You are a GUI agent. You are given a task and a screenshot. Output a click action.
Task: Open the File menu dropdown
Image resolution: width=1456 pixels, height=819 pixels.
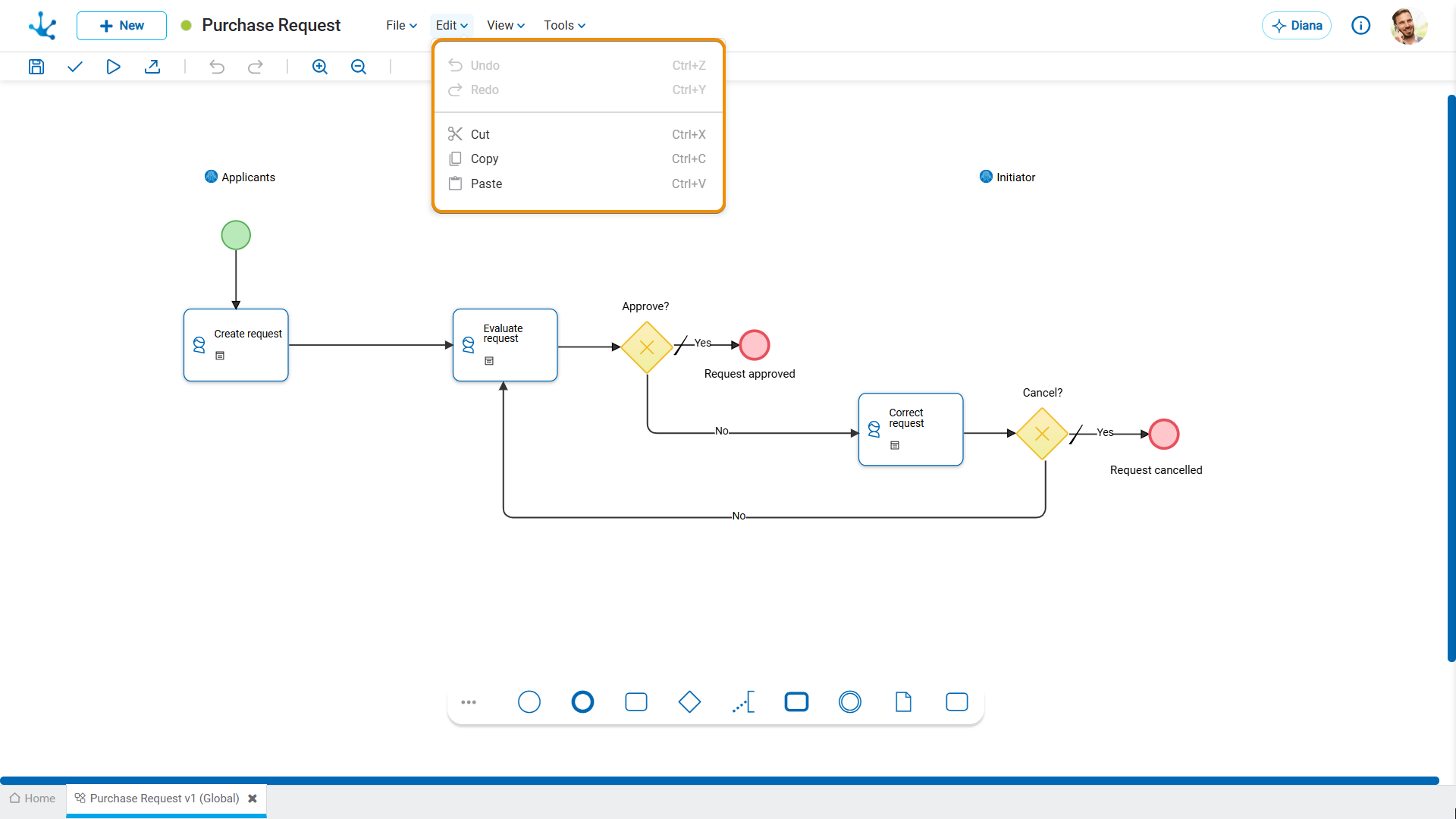coord(401,26)
